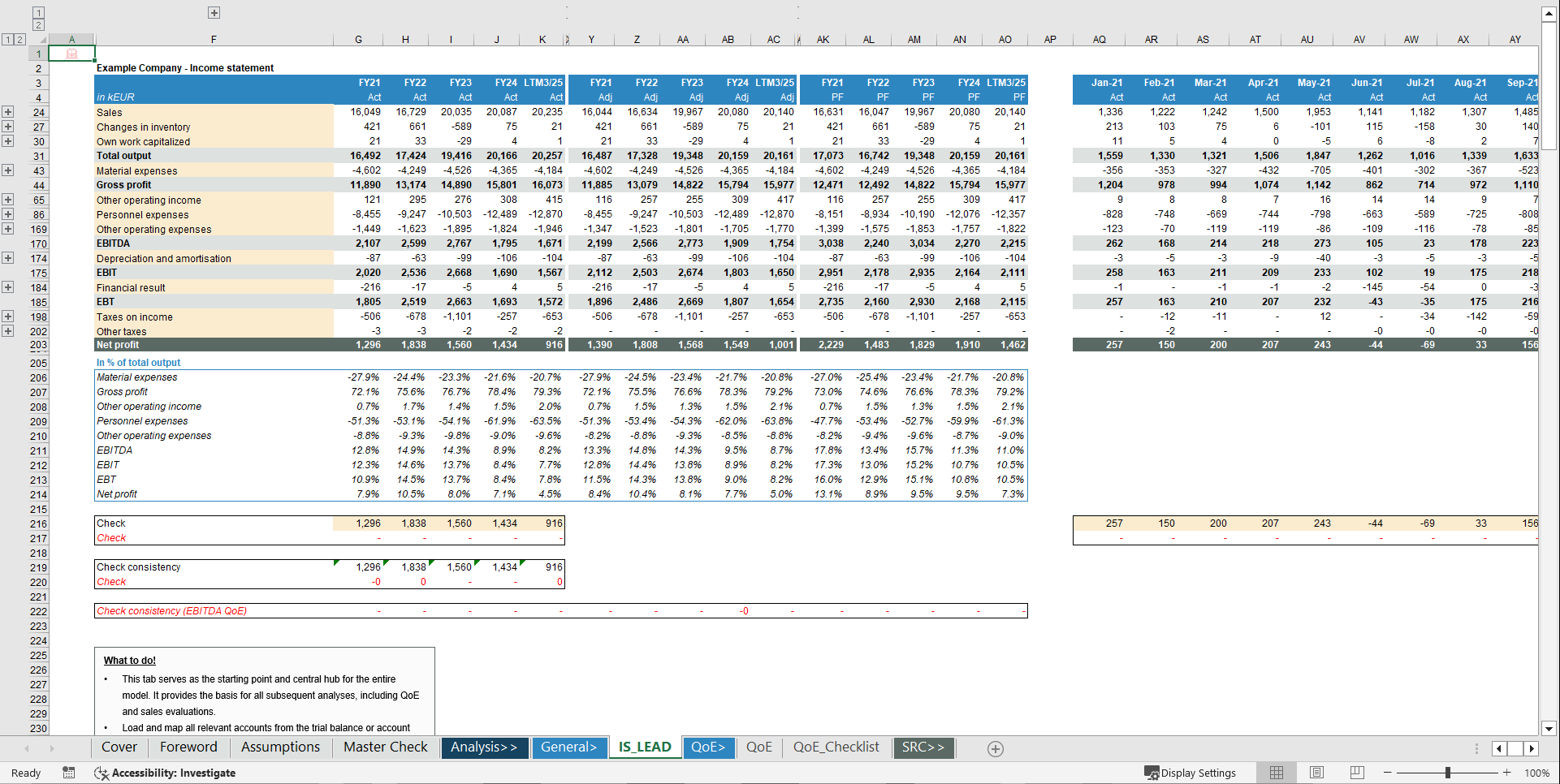1560x784 pixels.
Task: Click the Accessibility Investigate indicator icon
Action: coord(102,773)
